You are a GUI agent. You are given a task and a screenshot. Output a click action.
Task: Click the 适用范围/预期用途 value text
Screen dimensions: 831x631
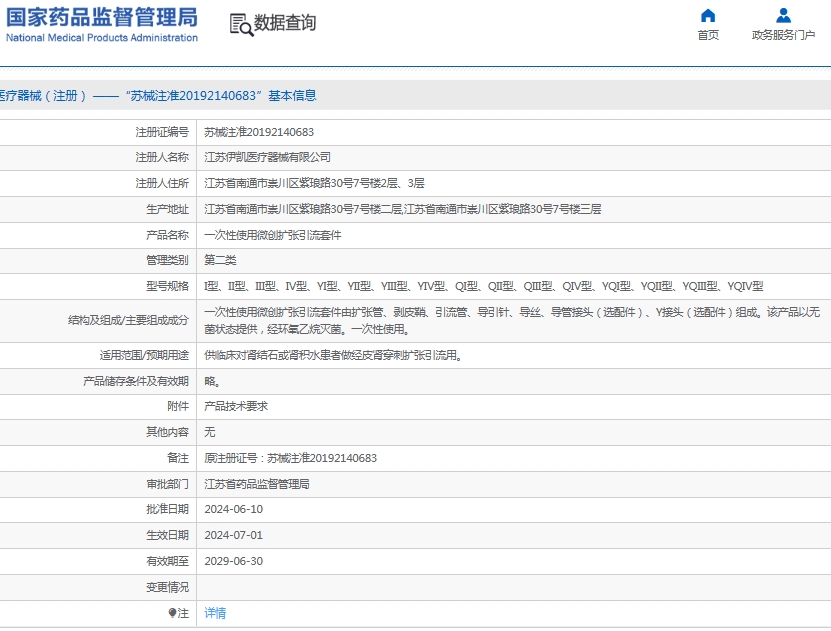334,355
